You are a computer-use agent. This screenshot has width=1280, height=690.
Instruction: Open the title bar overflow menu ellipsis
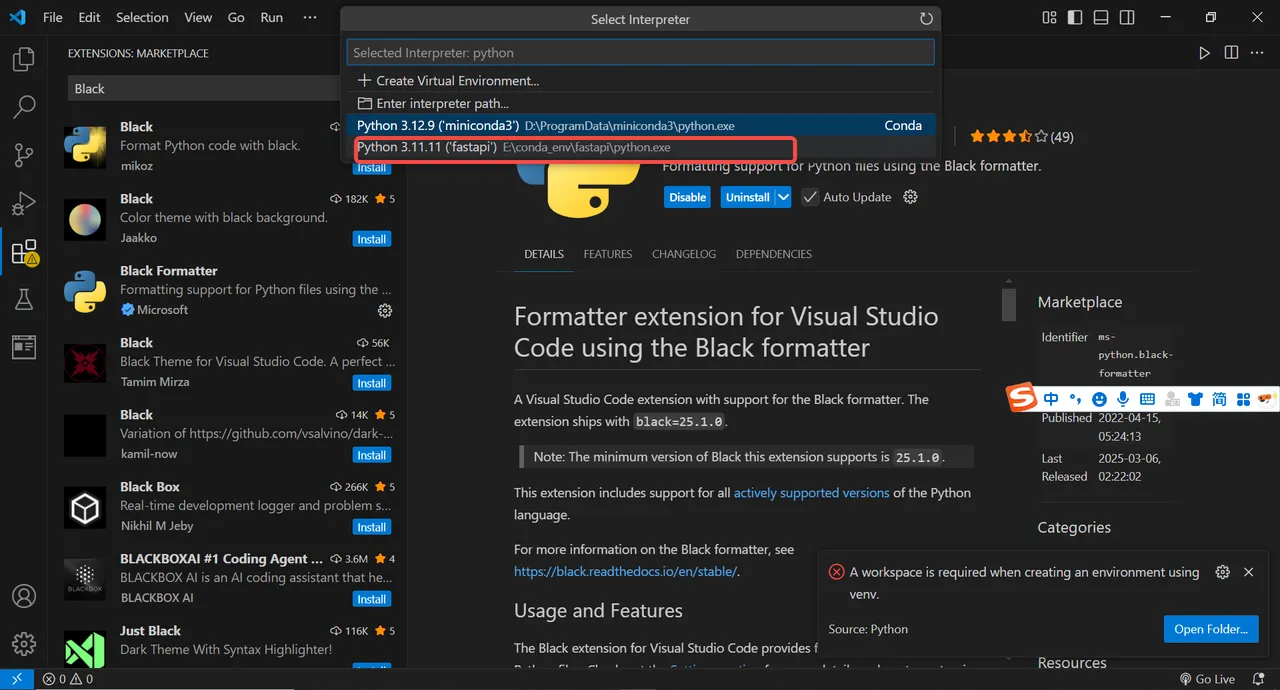coord(310,18)
